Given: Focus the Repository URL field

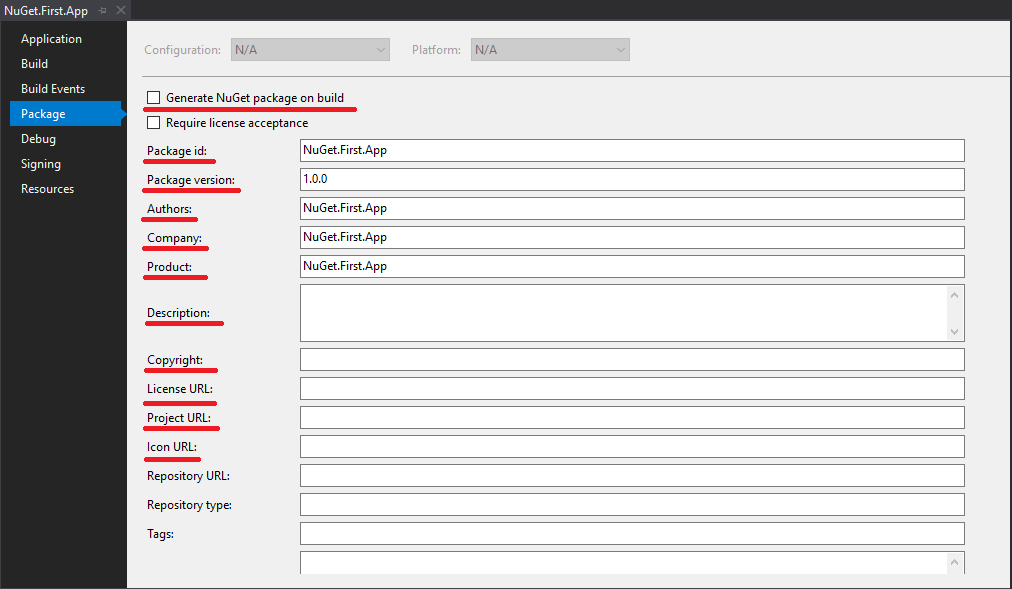Looking at the screenshot, I should tap(632, 475).
